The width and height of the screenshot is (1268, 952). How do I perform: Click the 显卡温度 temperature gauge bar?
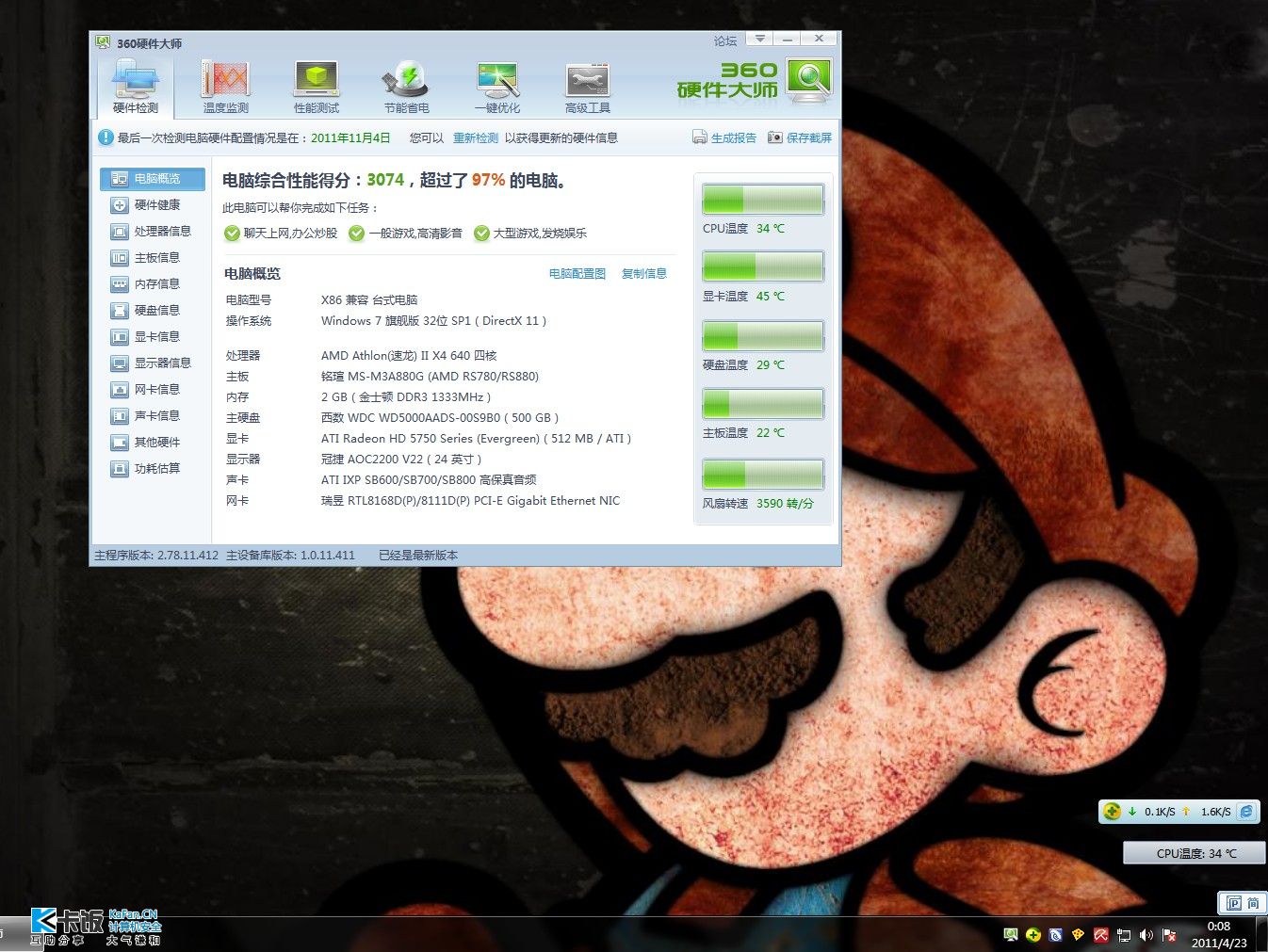point(763,267)
